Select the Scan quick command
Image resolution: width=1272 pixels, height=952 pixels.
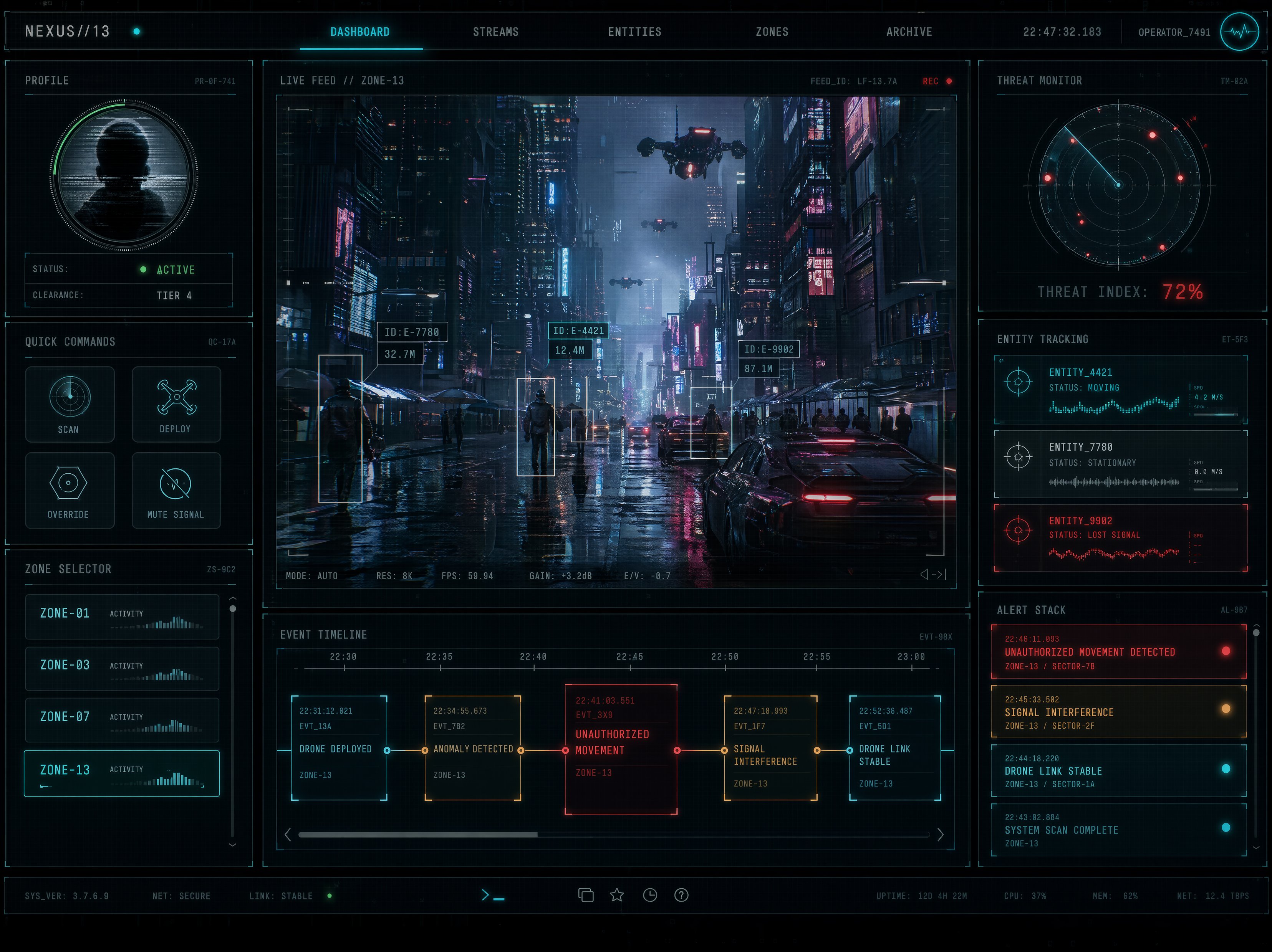70,404
